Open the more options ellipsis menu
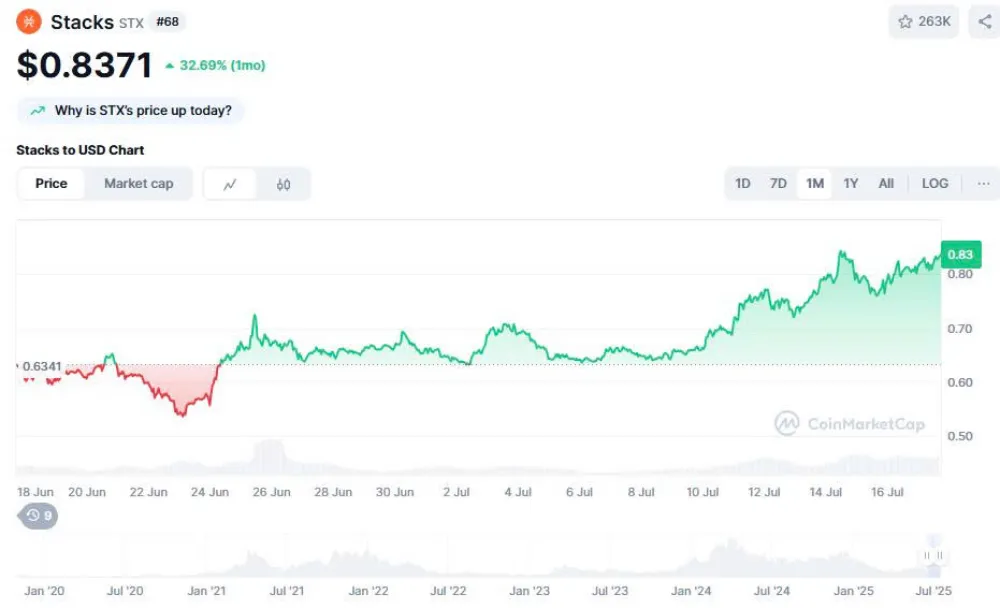Viewport: 1000px width, 609px height. click(x=983, y=183)
